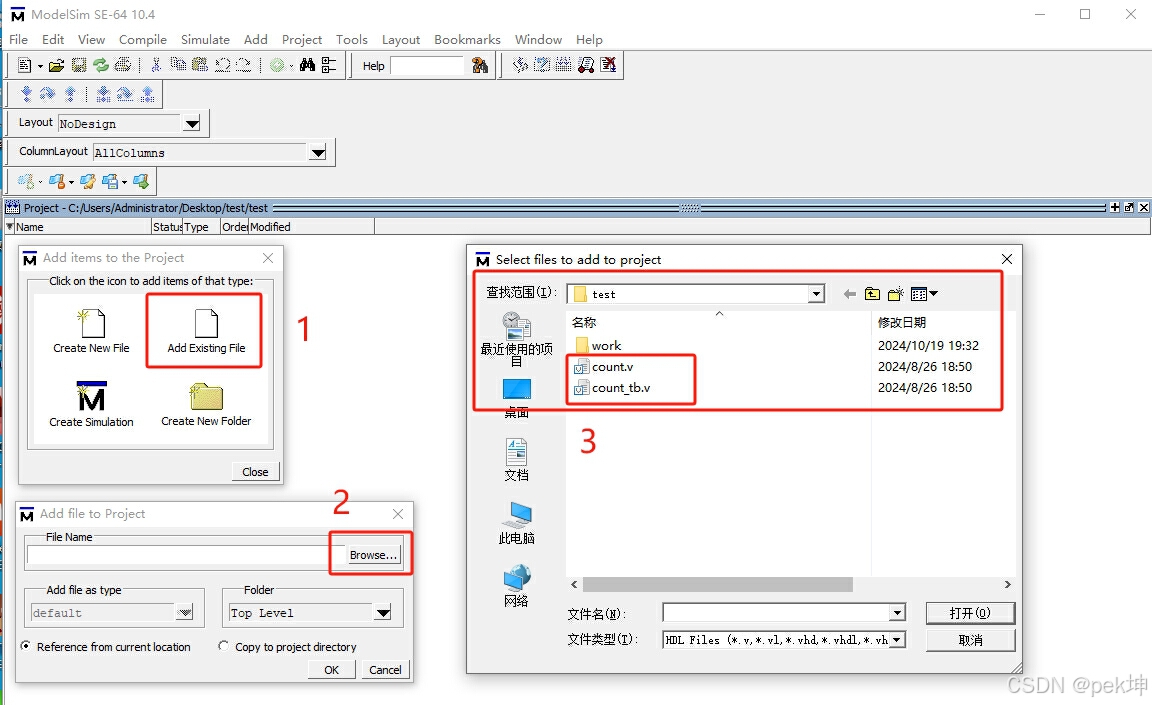Viewport: 1152px width, 705px height.
Task: Click the Step Out blue arrow icon
Action: pos(70,94)
